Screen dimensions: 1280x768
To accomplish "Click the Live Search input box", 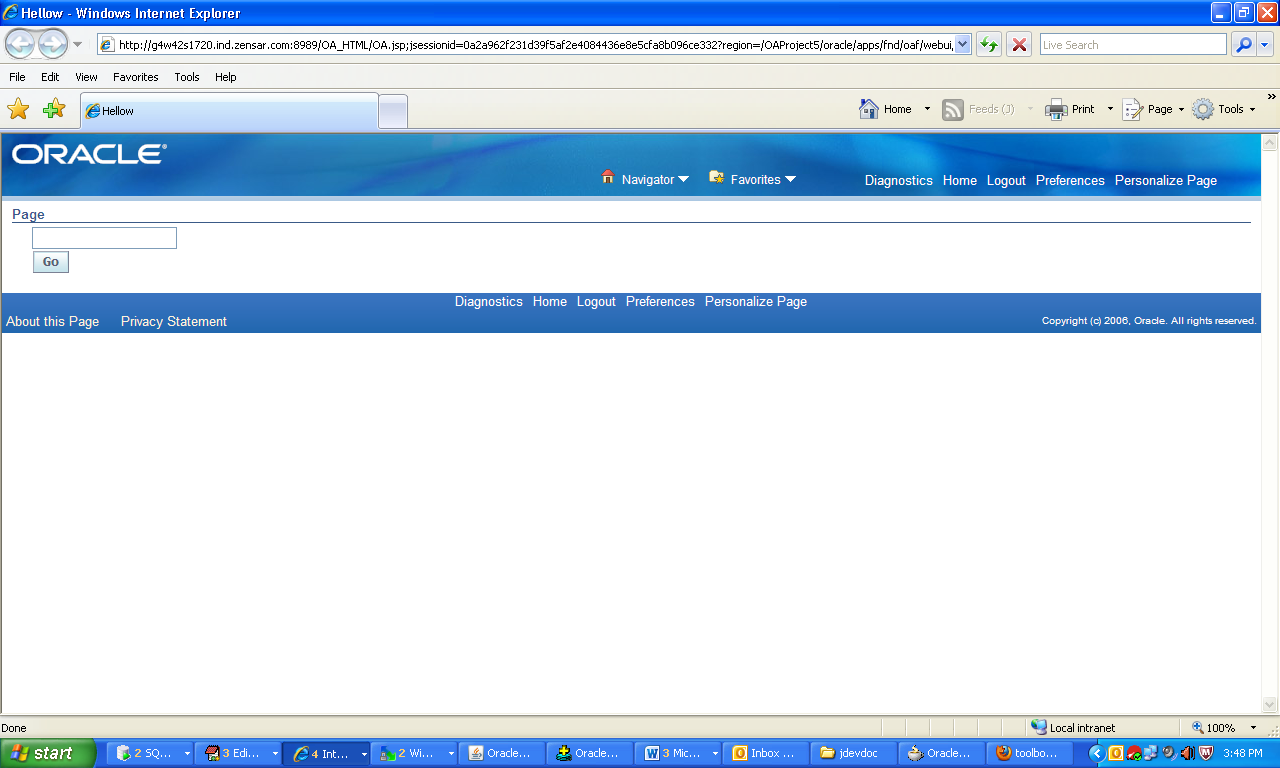I will [x=1133, y=44].
